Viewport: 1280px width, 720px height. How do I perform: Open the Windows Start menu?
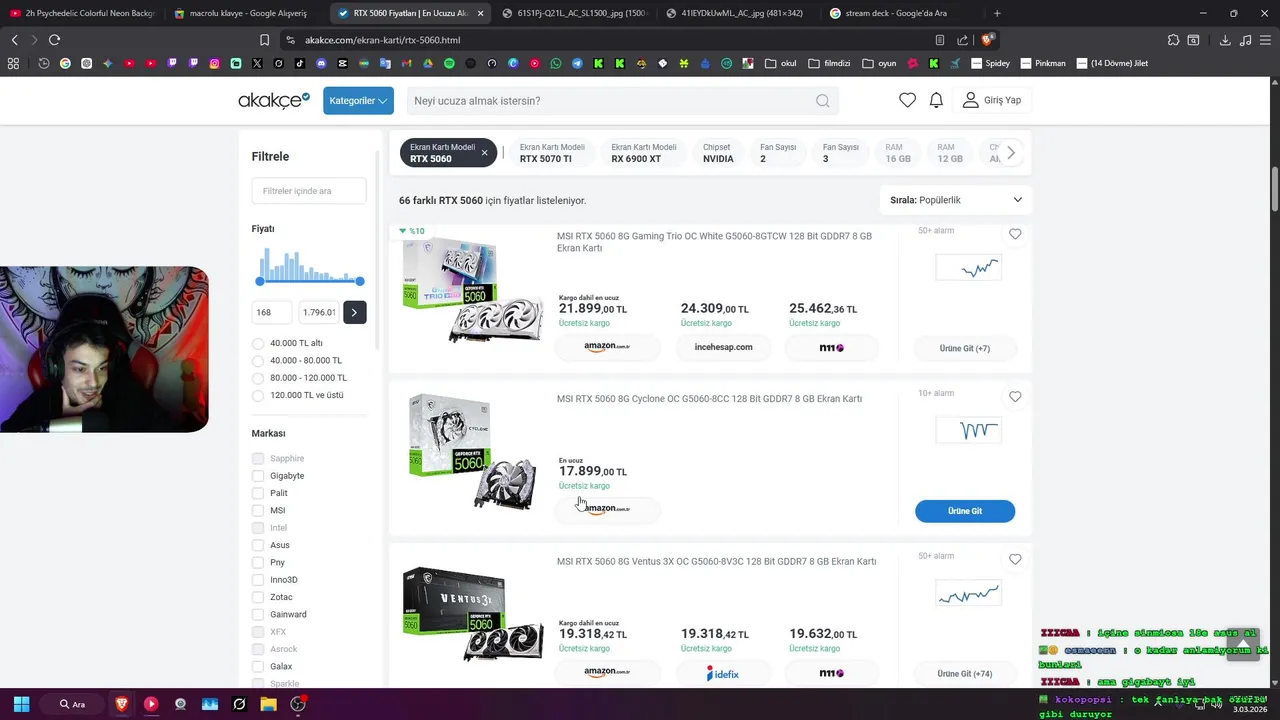point(21,704)
